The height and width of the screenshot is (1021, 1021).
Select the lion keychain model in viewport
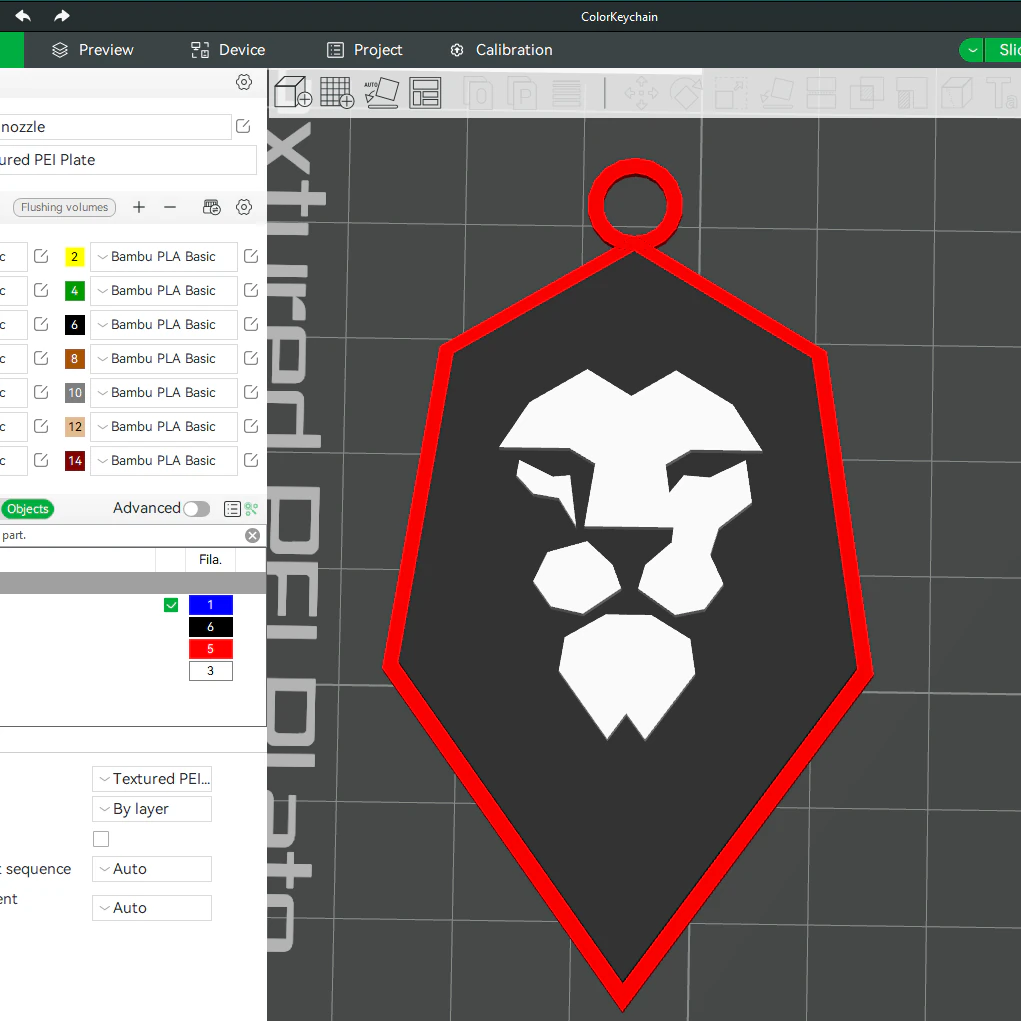coord(628,586)
